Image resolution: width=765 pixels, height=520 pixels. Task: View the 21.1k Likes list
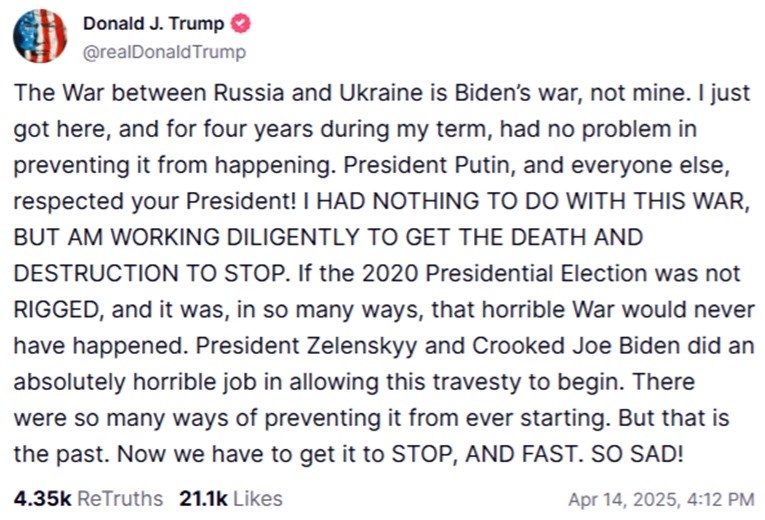230,497
